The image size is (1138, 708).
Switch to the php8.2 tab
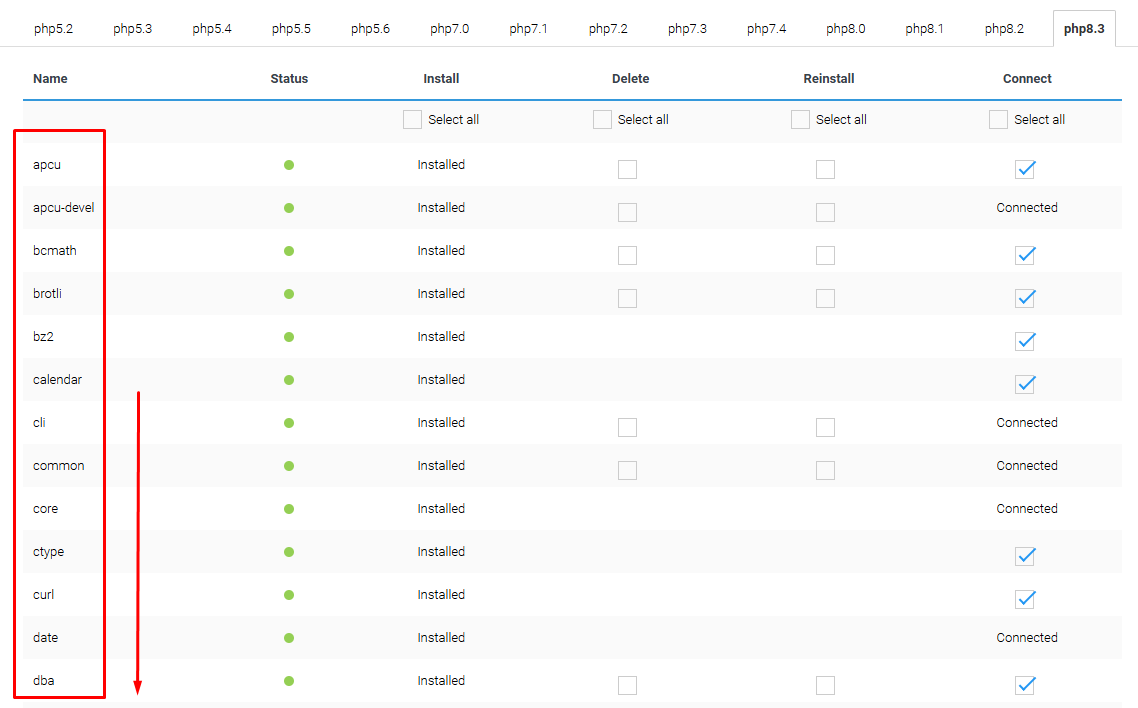(x=1004, y=28)
